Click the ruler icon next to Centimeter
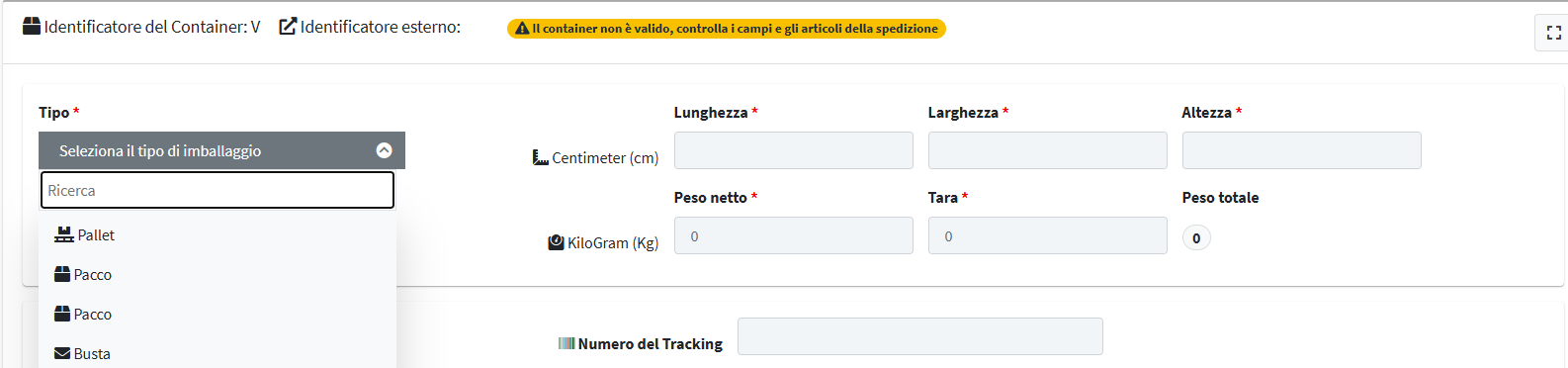The image size is (1568, 368). click(541, 157)
